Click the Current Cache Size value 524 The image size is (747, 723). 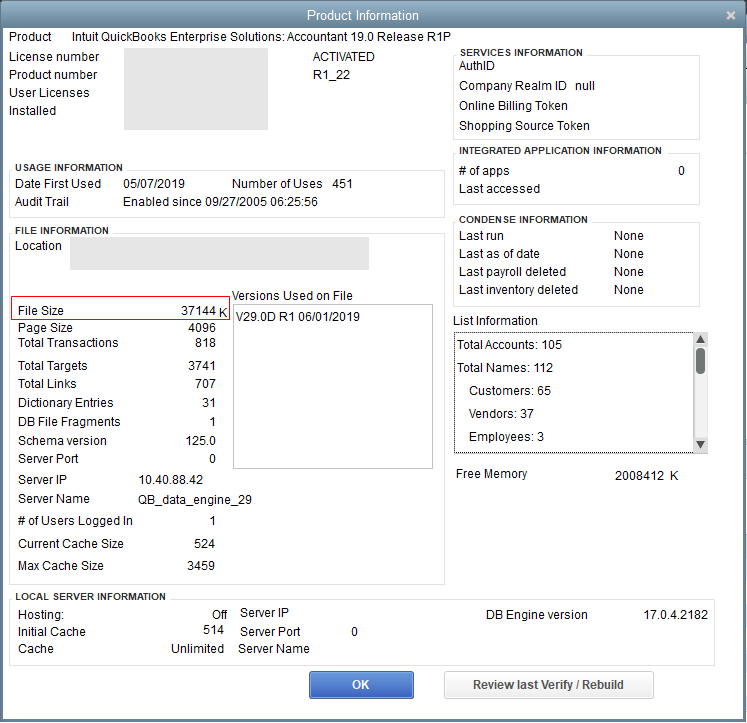pos(204,544)
